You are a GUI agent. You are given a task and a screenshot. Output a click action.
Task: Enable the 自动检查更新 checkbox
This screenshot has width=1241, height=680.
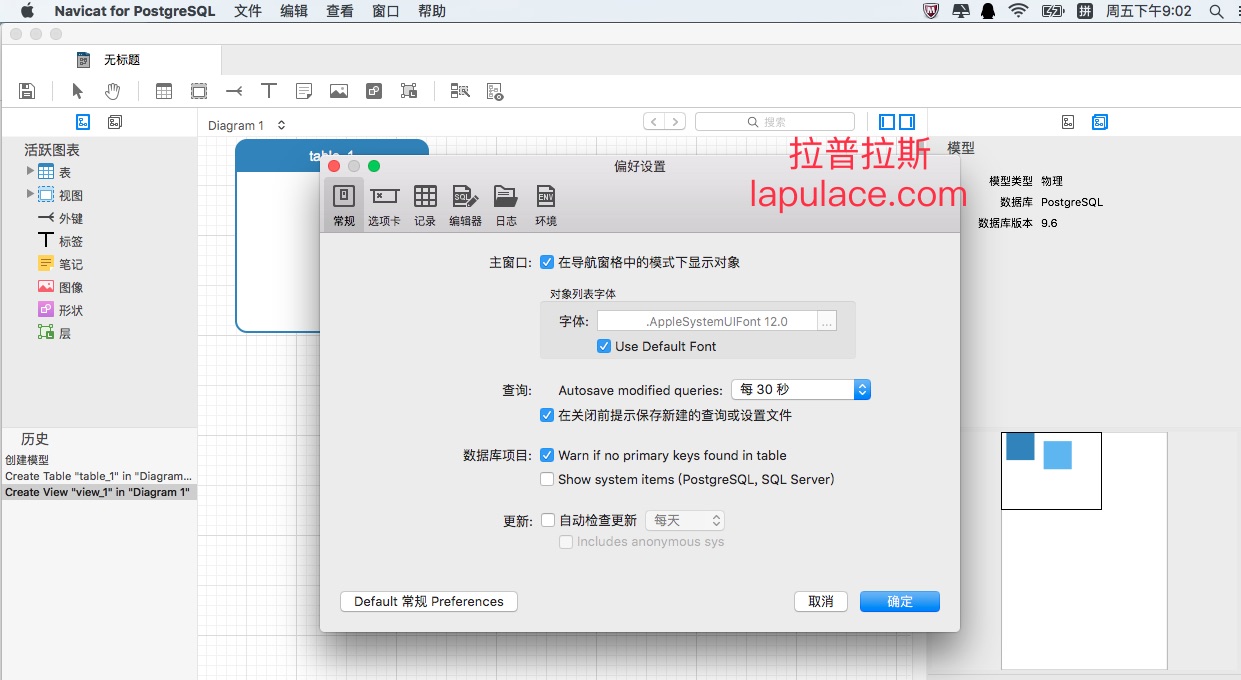pos(548,520)
